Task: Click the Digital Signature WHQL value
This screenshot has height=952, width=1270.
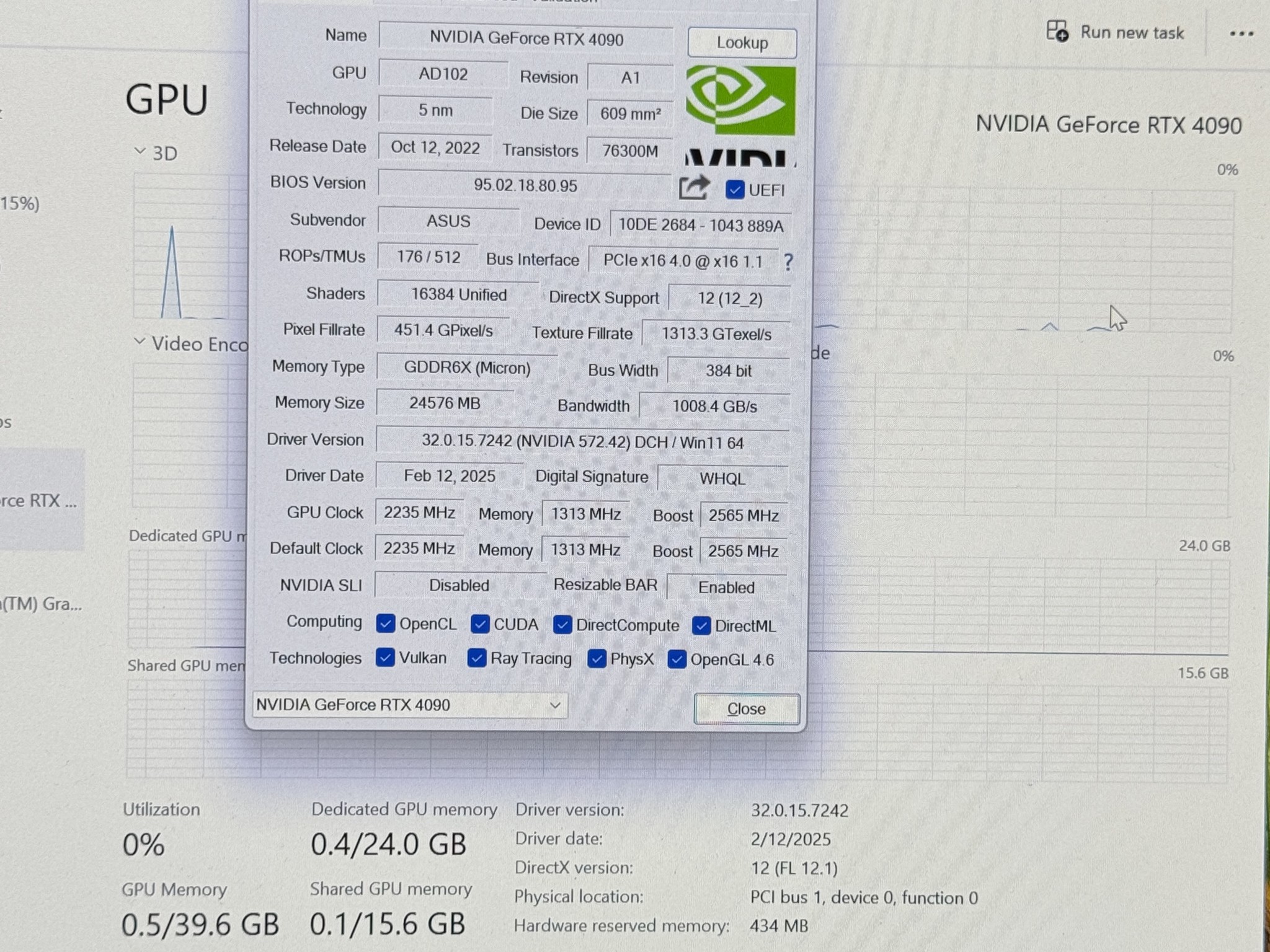Action: pyautogui.click(x=722, y=478)
